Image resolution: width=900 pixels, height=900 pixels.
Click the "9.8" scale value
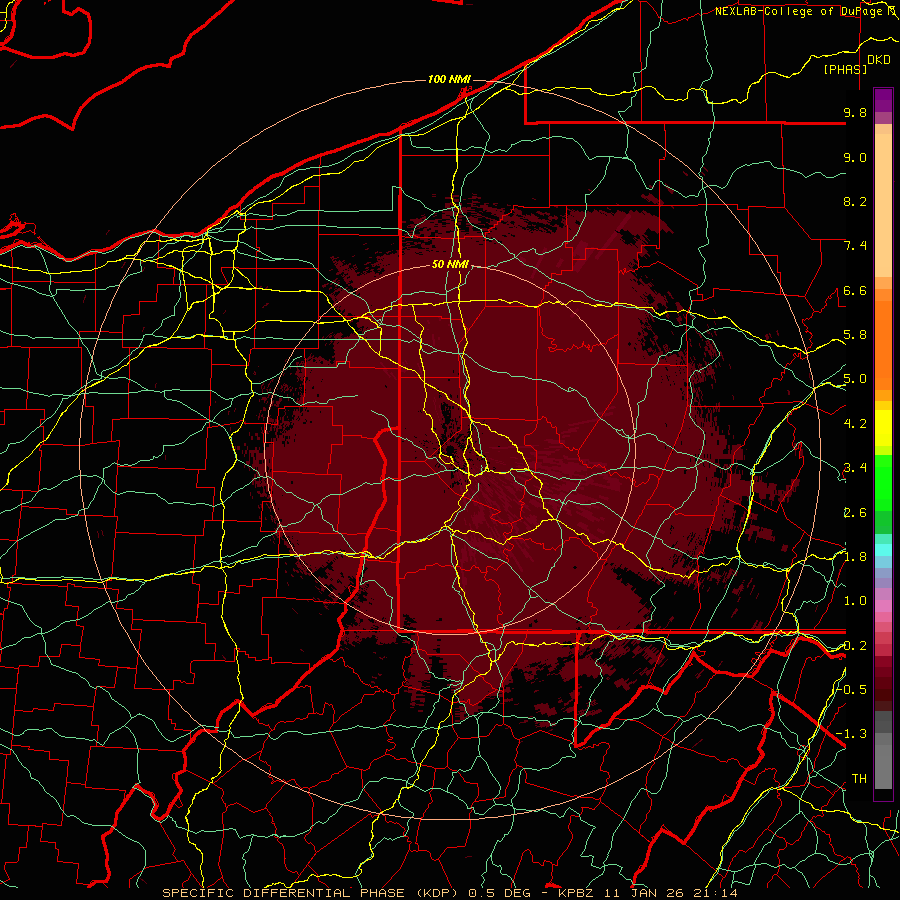tap(855, 112)
